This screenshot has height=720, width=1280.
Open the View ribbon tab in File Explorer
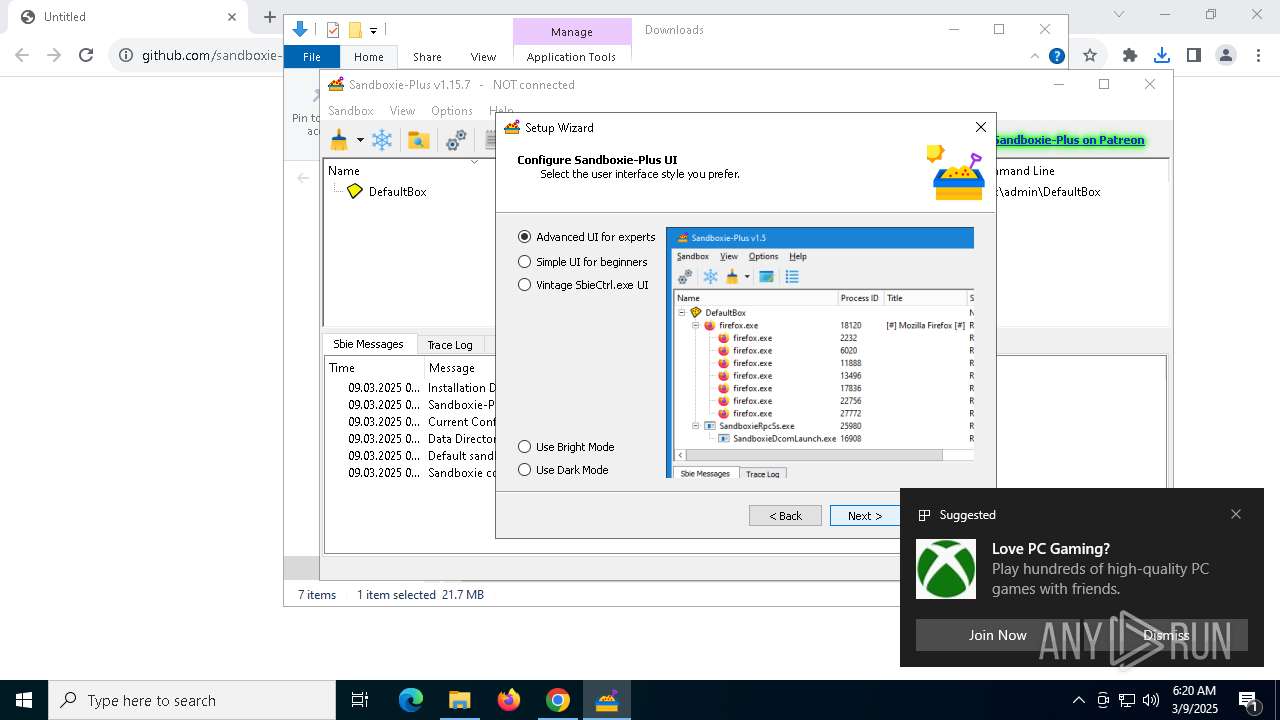(483, 57)
